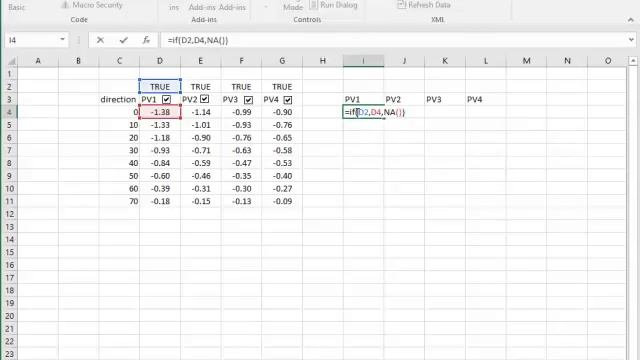Click the Name Box showing I4
640x360 pixels.
pyautogui.click(x=32, y=40)
